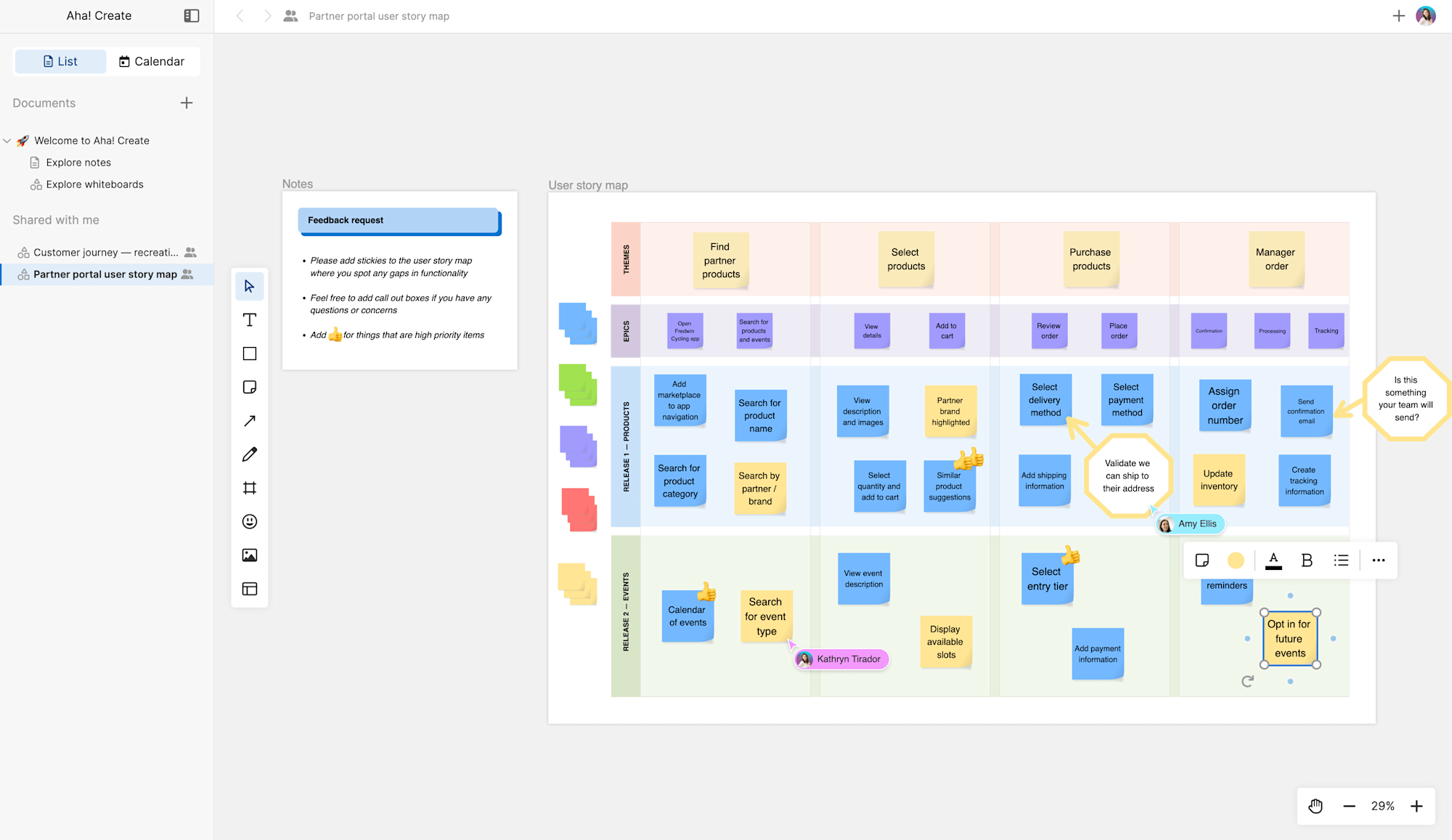Viewport: 1452px width, 840px height.
Task: Select the Rectangle shape tool
Action: coord(250,354)
